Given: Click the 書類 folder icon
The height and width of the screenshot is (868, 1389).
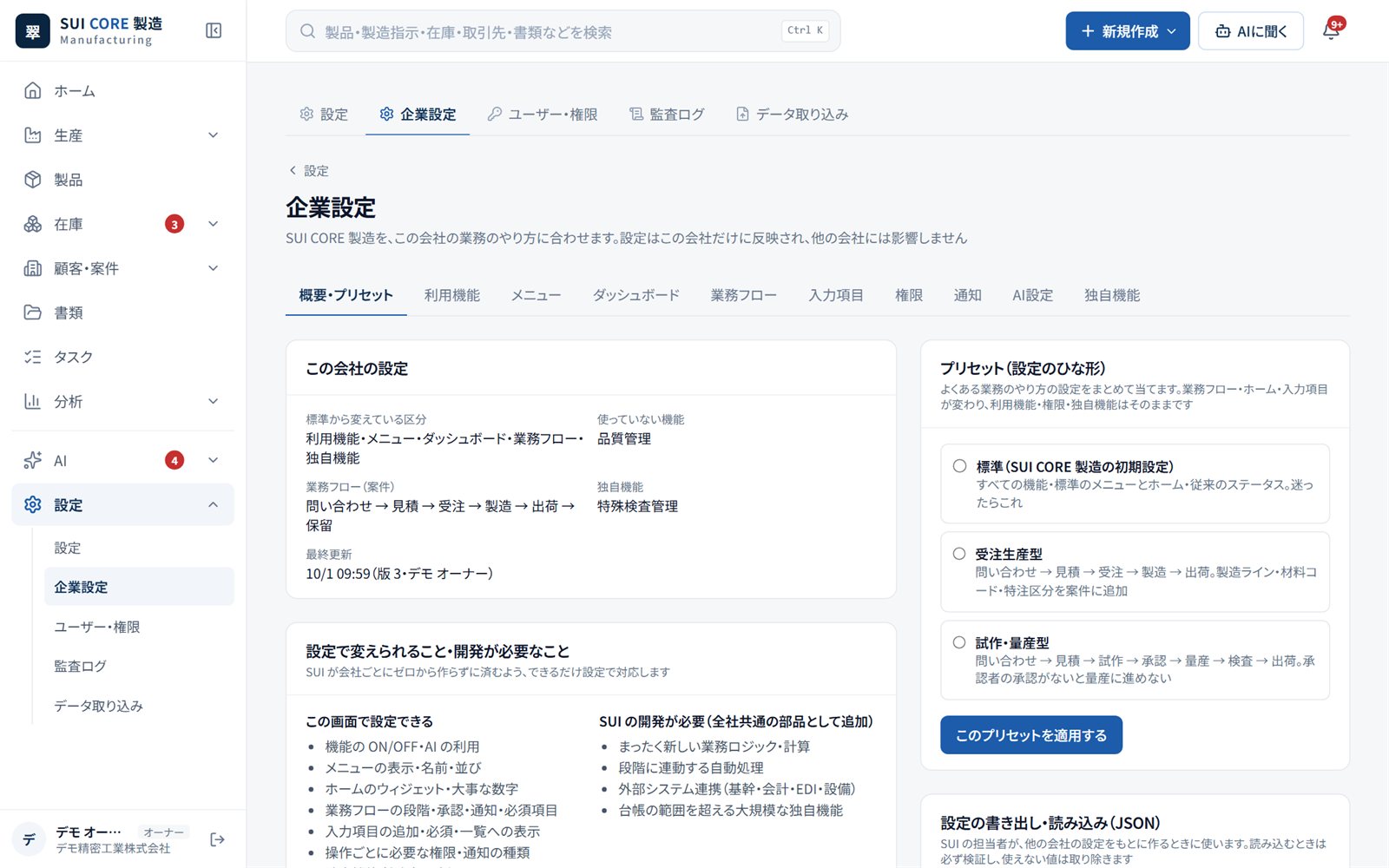Looking at the screenshot, I should (33, 312).
